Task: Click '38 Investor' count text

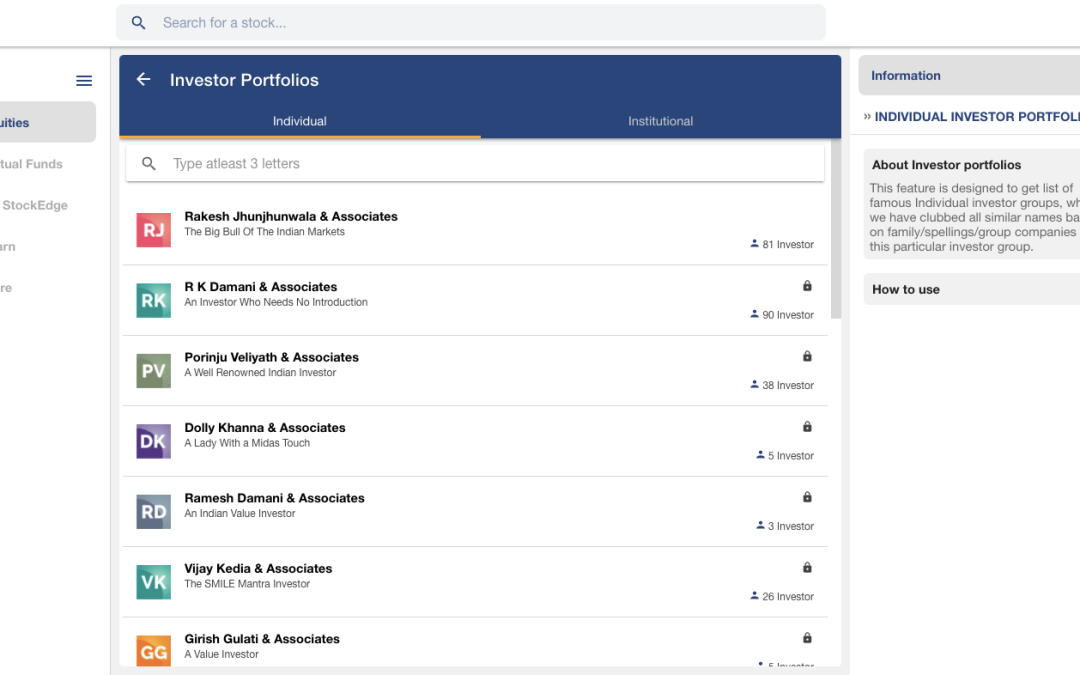Action: [x=788, y=385]
